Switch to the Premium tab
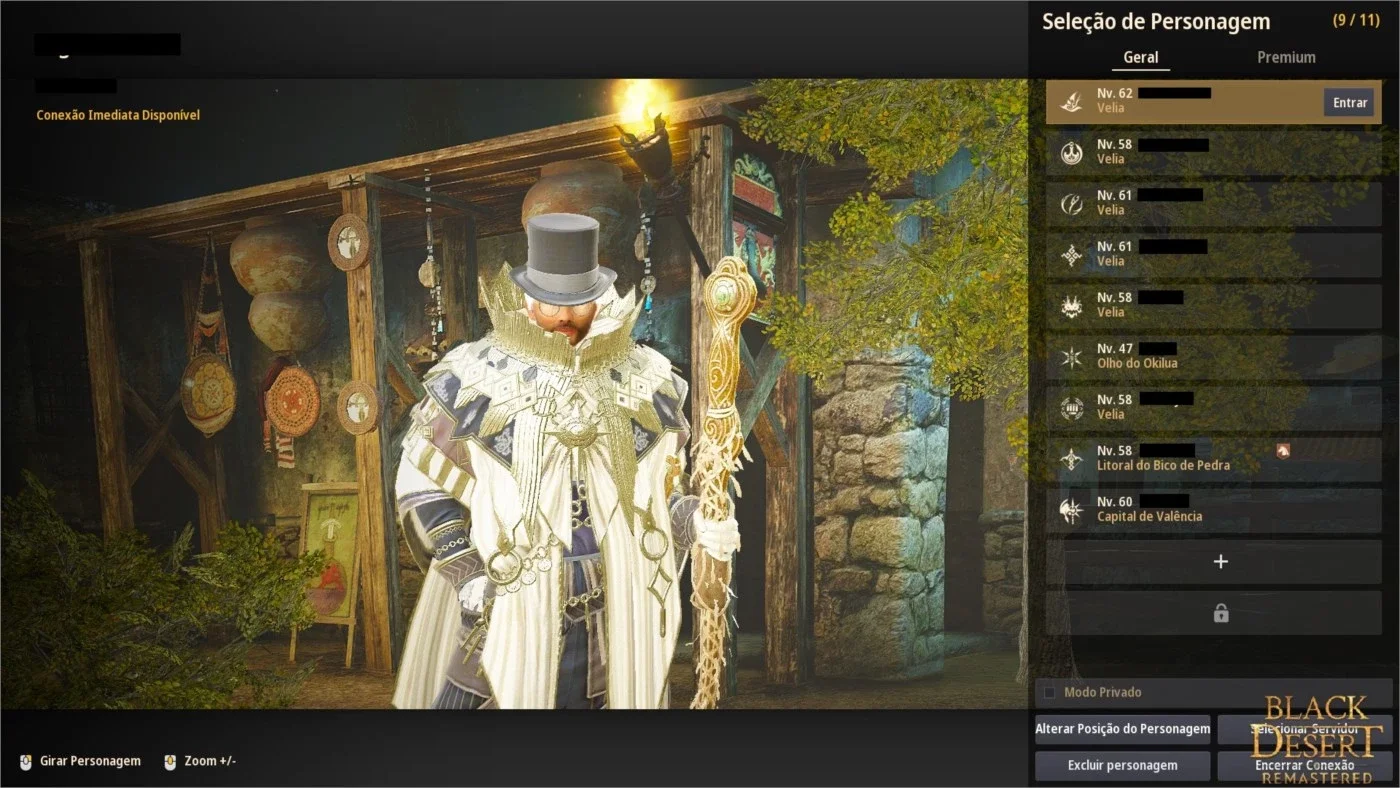Image resolution: width=1400 pixels, height=788 pixels. (1286, 57)
